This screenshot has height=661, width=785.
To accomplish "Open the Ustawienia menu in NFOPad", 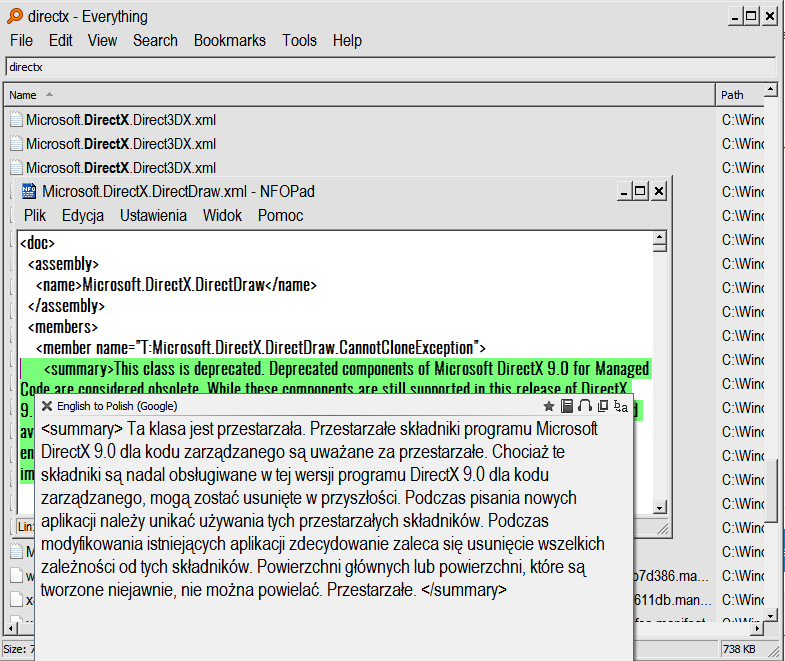I will coord(153,215).
